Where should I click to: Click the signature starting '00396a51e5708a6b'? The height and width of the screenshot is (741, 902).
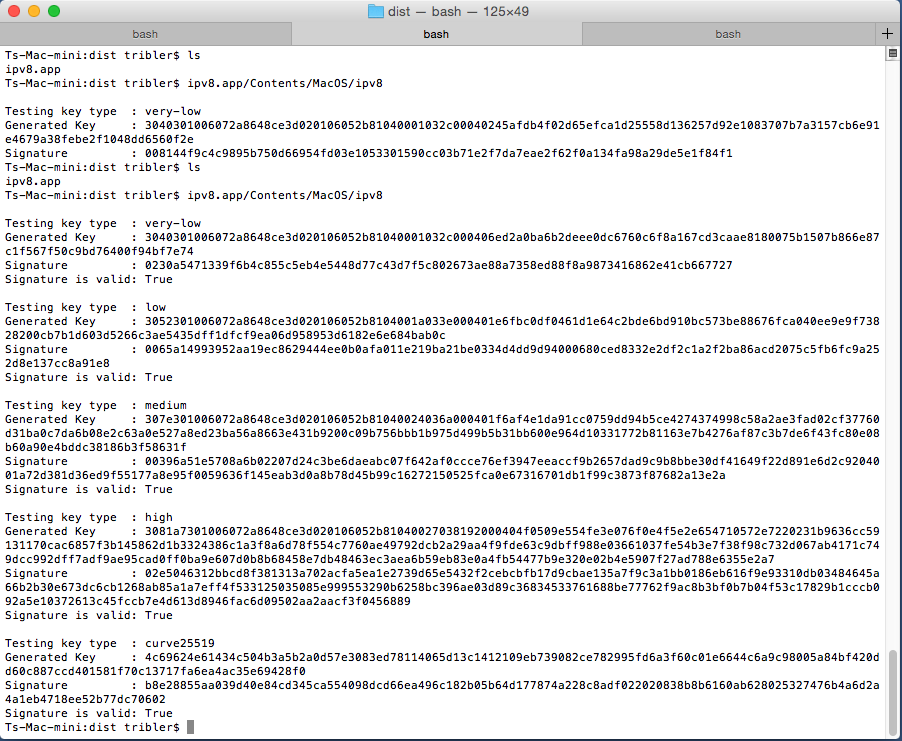pyautogui.click(x=512, y=461)
